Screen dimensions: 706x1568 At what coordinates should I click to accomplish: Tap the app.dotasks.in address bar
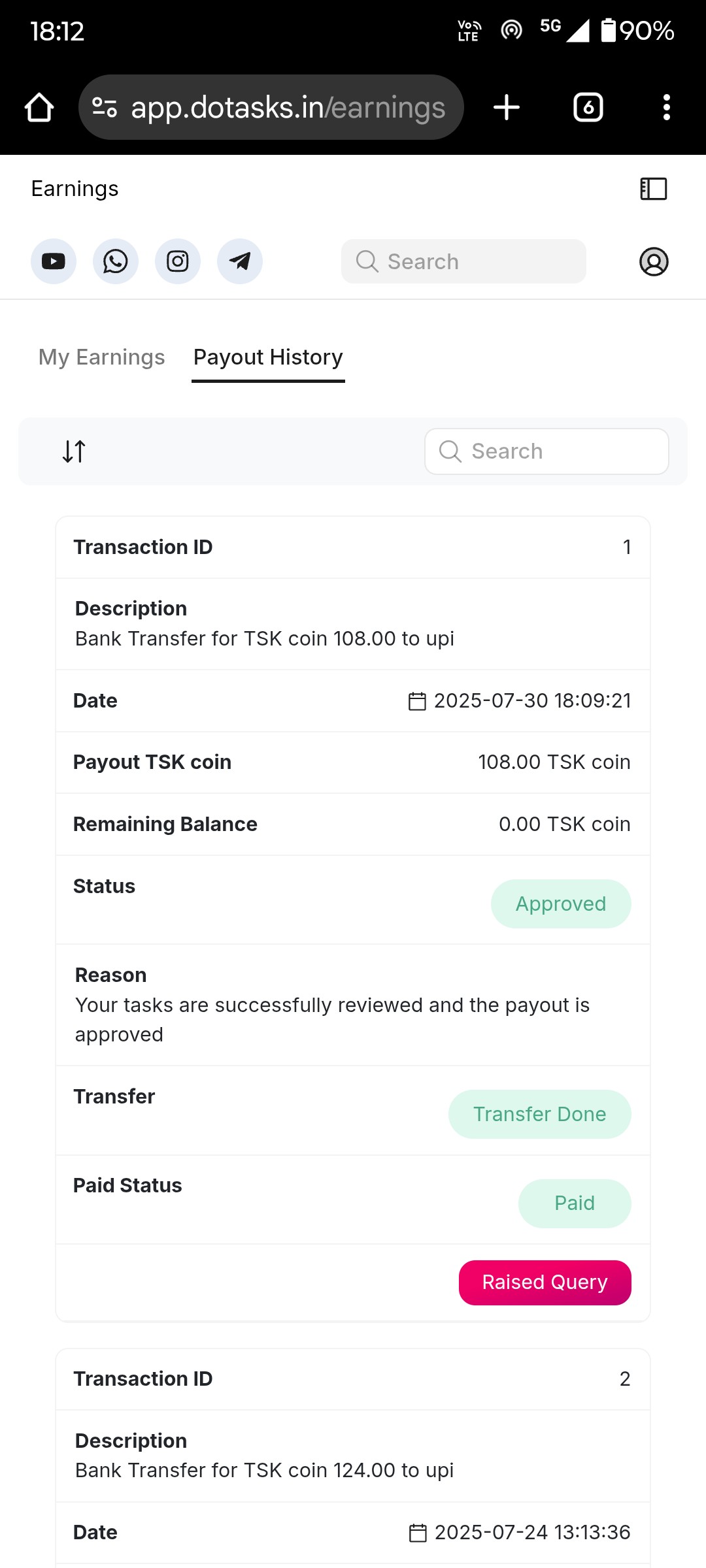[288, 107]
